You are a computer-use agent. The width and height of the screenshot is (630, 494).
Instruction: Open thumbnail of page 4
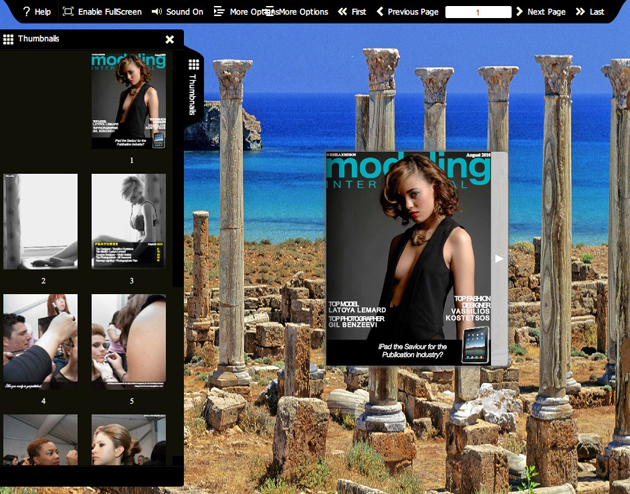click(x=41, y=341)
